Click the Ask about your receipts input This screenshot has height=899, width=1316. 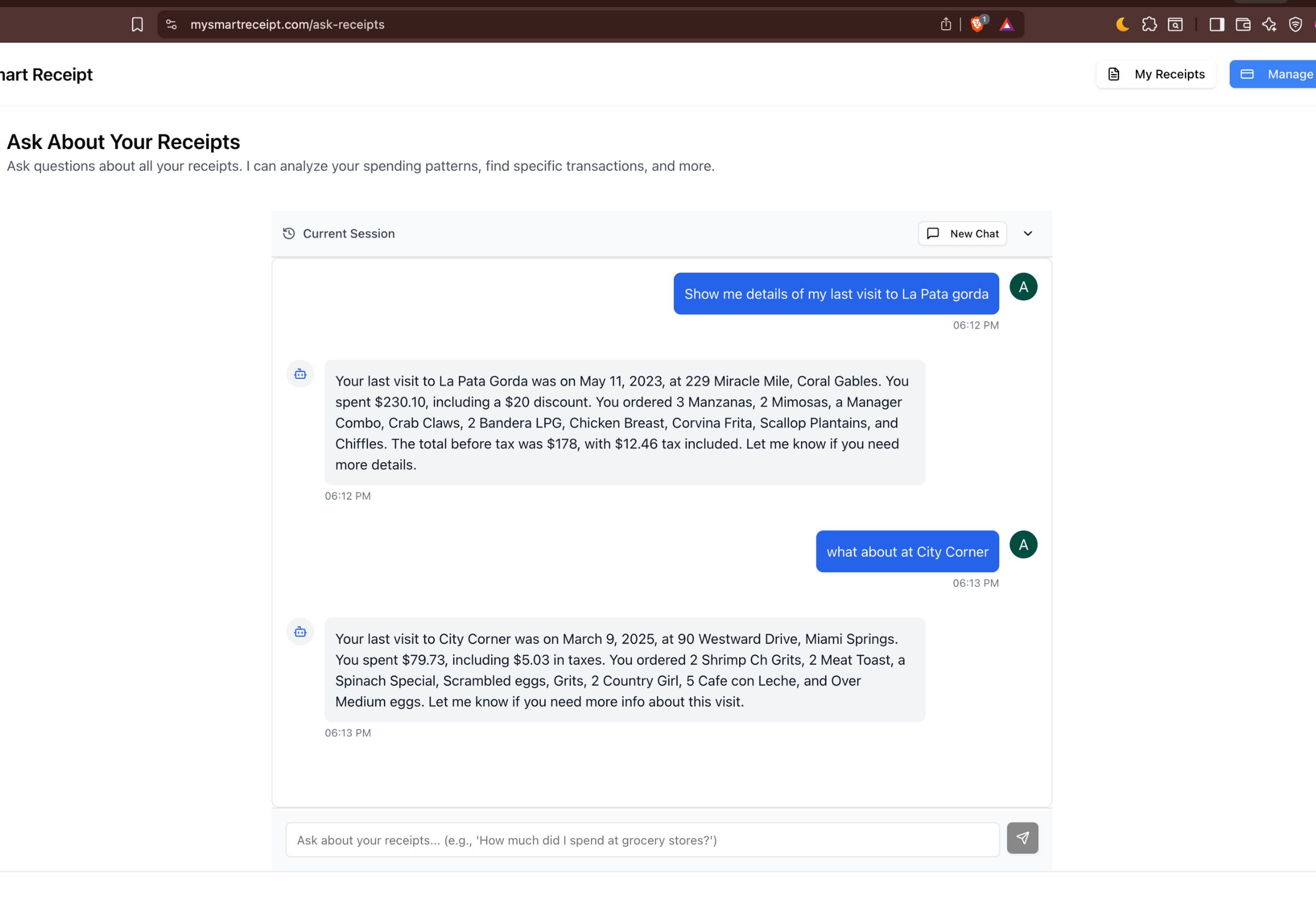[642, 840]
